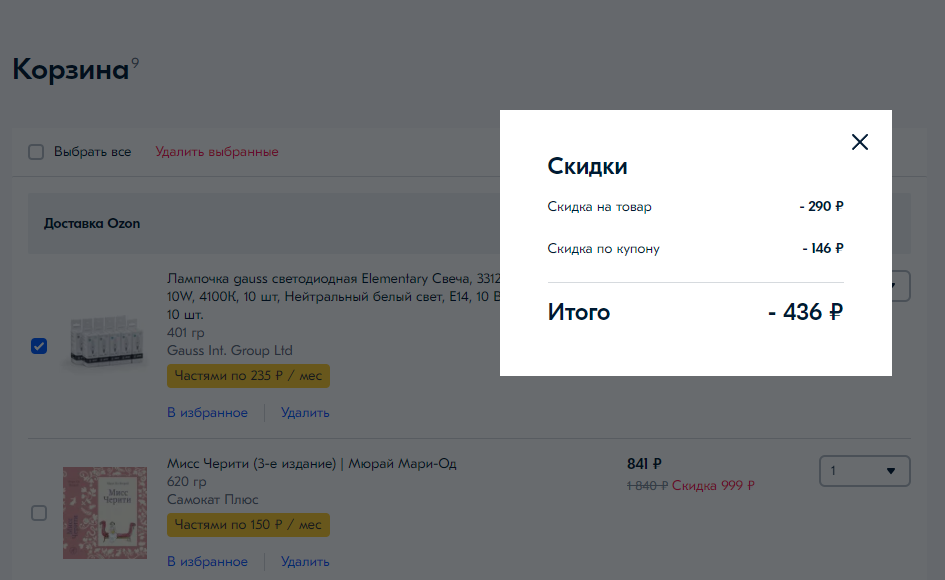Expand quantity dropdown for Мисс Черити book
This screenshot has width=945, height=580.
864,471
